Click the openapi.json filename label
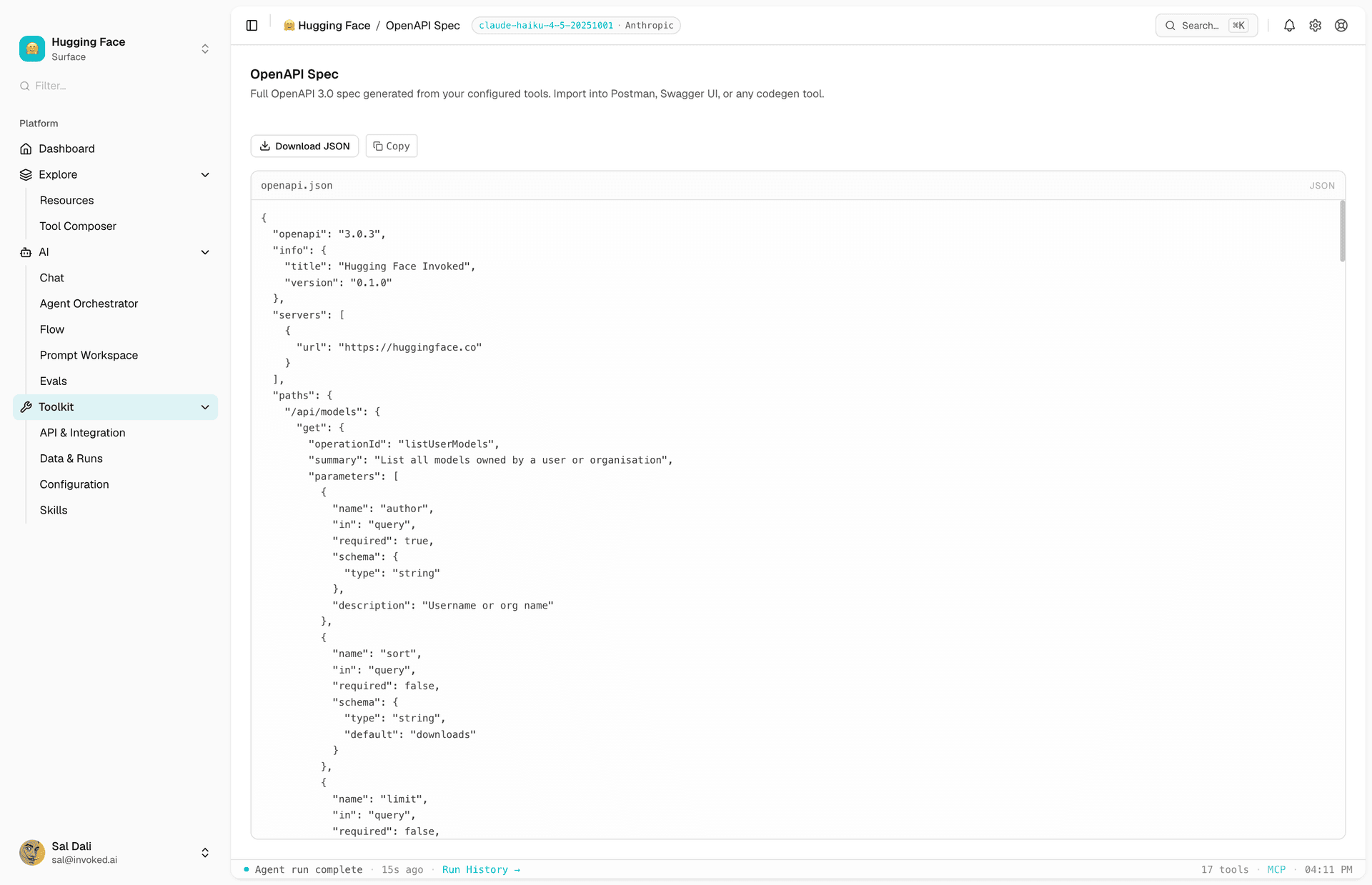Image resolution: width=1372 pixels, height=885 pixels. point(297,186)
